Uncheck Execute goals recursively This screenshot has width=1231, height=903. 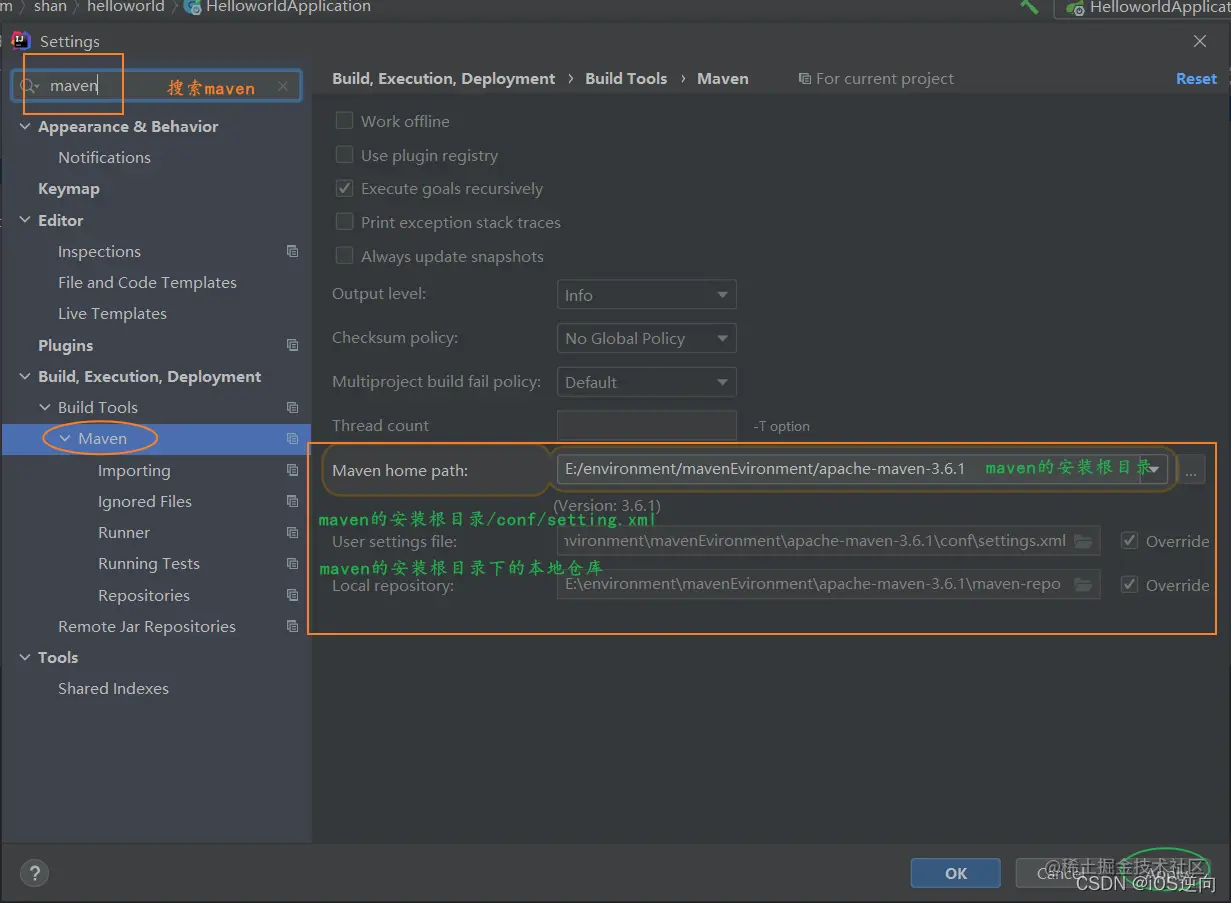(x=344, y=188)
